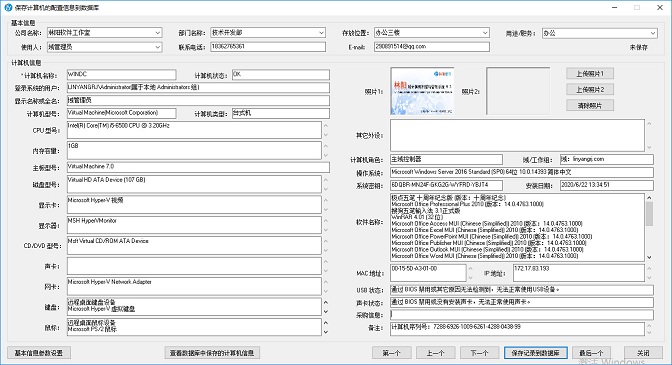Click the upload photo 1 button
The height and width of the screenshot is (365, 672).
pos(590,74)
